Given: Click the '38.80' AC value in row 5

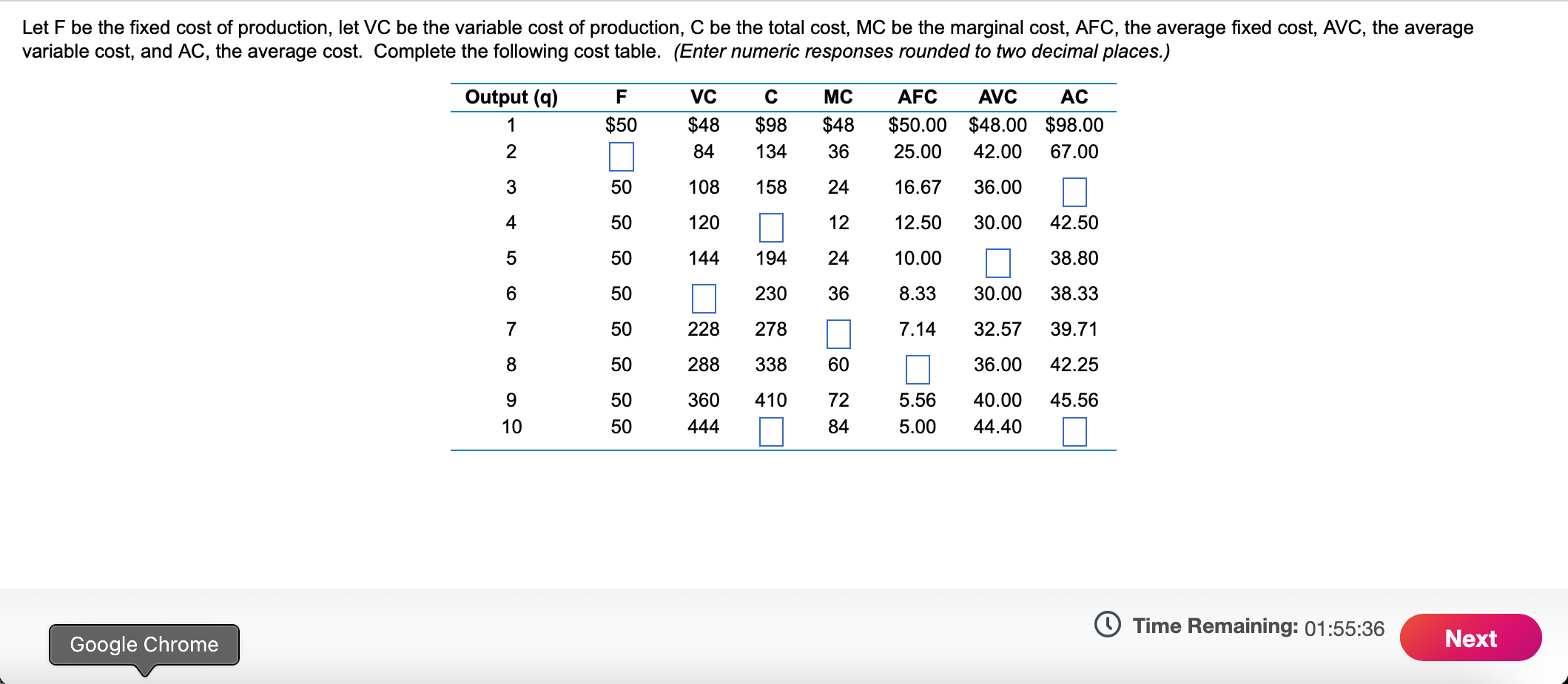Looking at the screenshot, I should (1074, 258).
